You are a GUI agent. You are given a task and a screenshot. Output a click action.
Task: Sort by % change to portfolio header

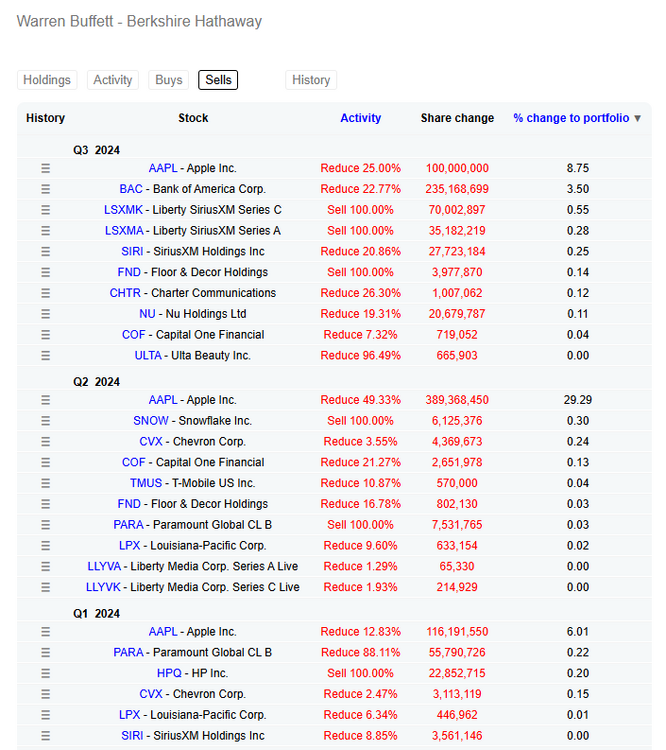click(571, 118)
